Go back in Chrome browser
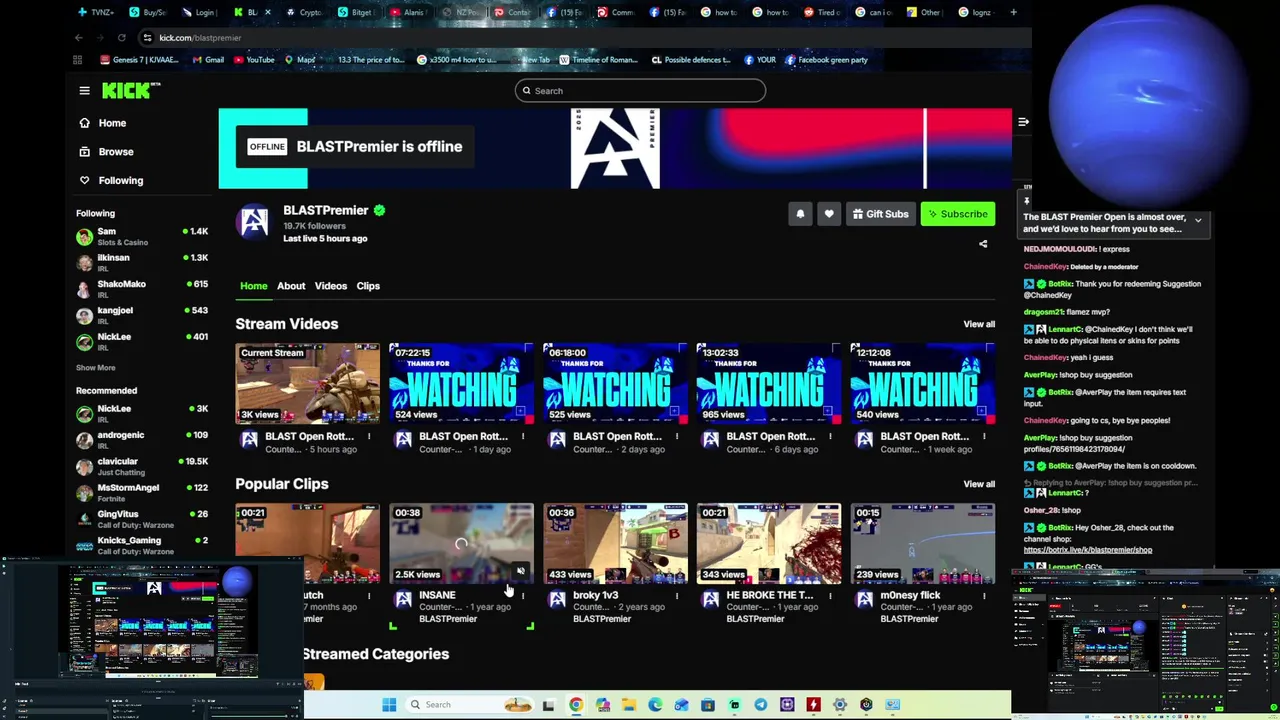This screenshot has width=1280, height=720. (x=78, y=38)
